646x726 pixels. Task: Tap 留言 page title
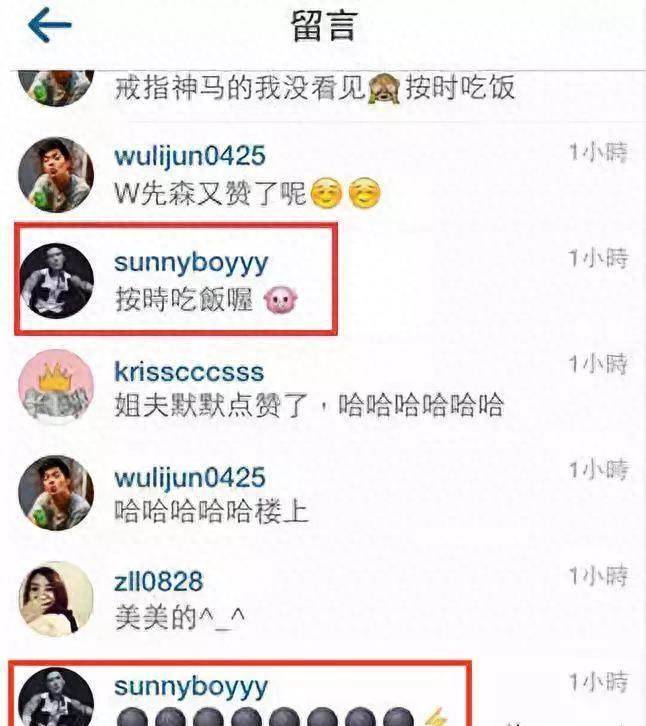coord(325,26)
